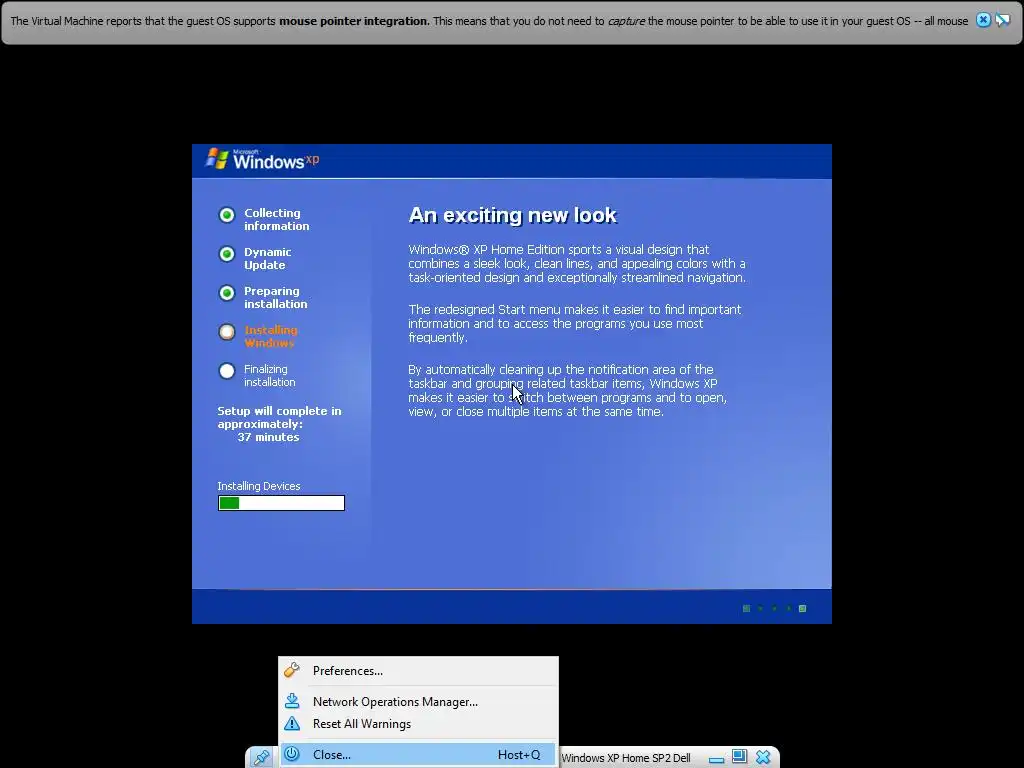Open Network Operations Manager menu entry

click(x=418, y=701)
